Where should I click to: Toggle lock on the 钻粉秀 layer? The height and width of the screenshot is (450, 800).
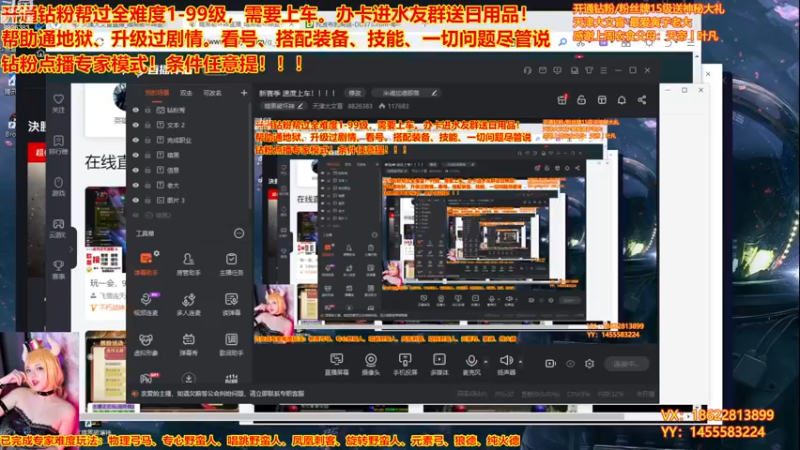coord(147,110)
